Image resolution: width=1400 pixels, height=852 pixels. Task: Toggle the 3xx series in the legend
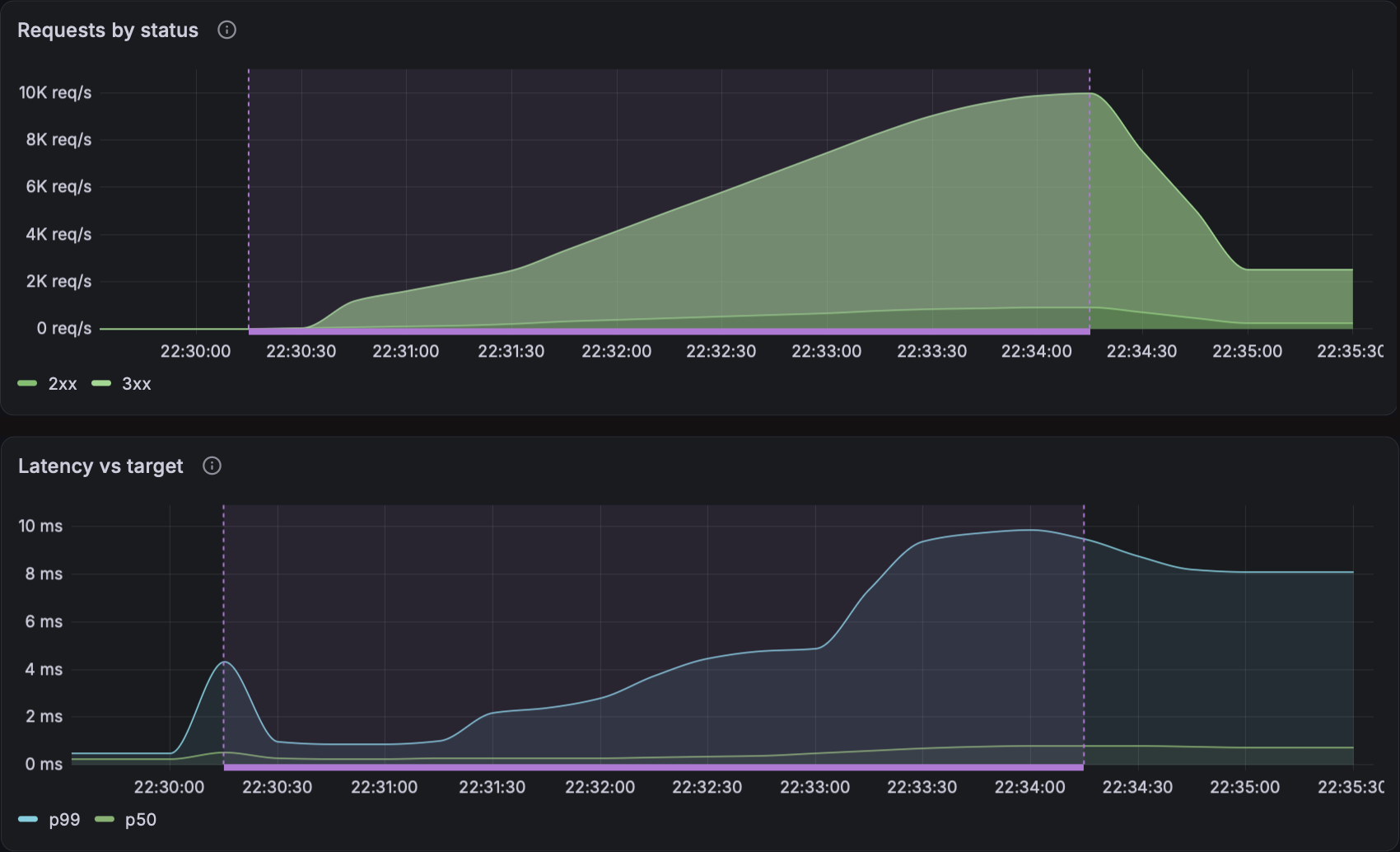pyautogui.click(x=121, y=384)
